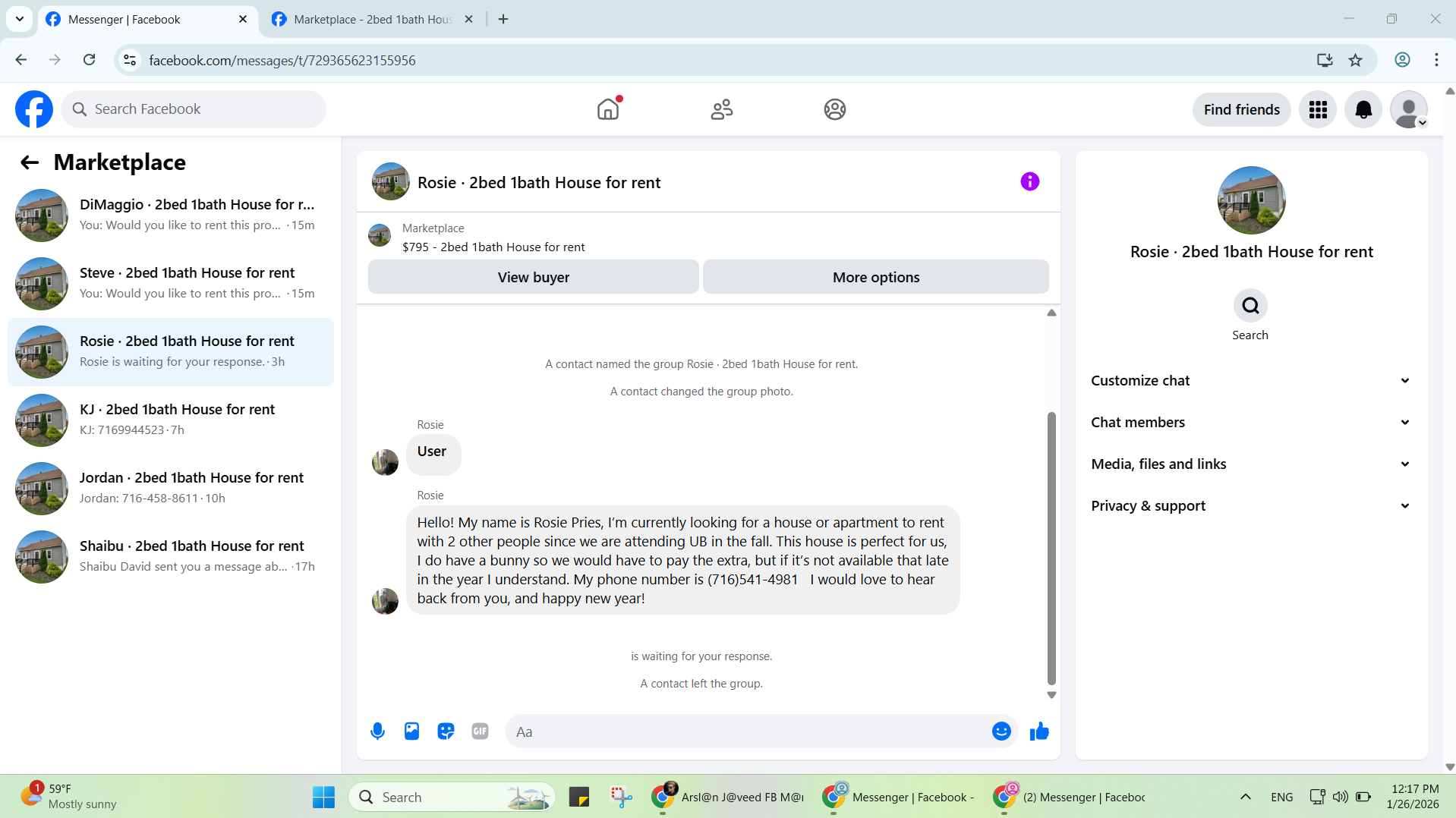Choose a sticker icon in composer
This screenshot has width=1456, height=818.
click(x=446, y=731)
